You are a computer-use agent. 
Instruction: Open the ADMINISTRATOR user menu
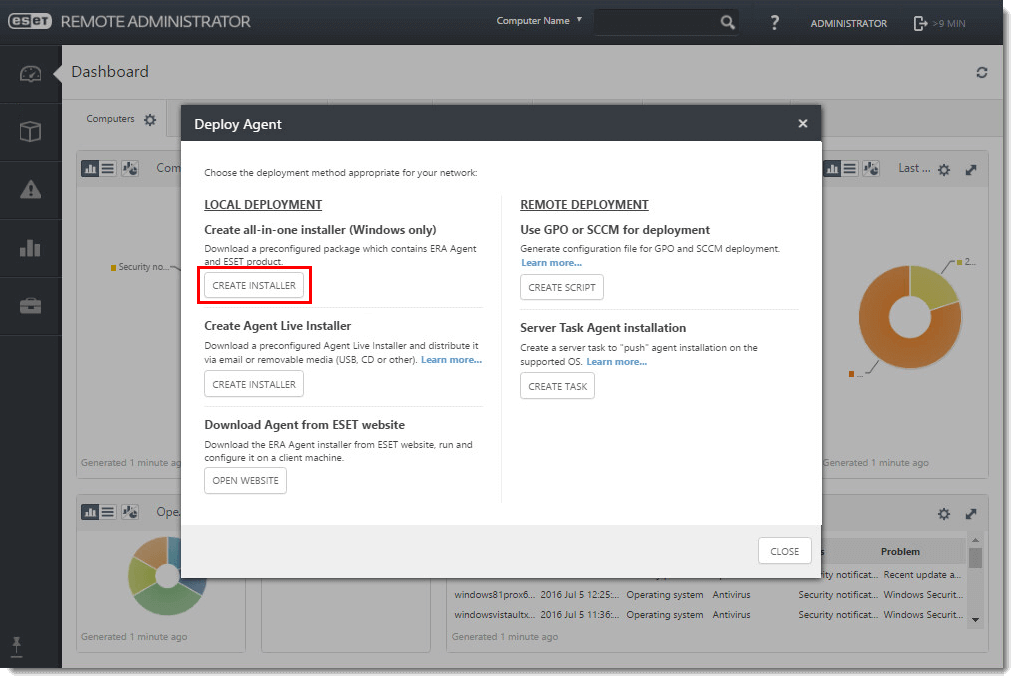click(x=849, y=23)
